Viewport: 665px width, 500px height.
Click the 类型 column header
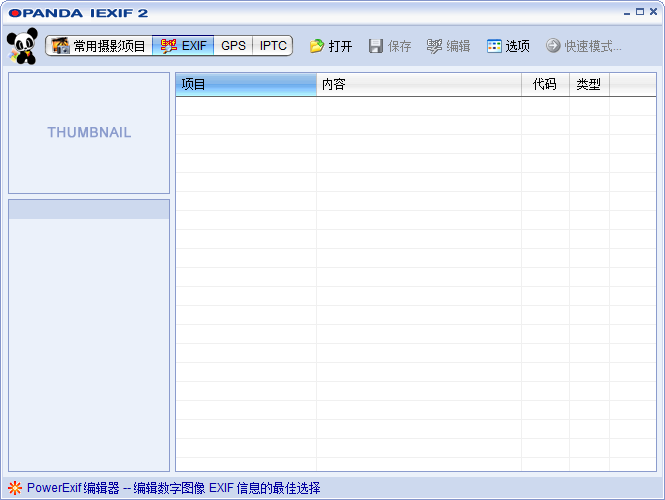click(589, 85)
